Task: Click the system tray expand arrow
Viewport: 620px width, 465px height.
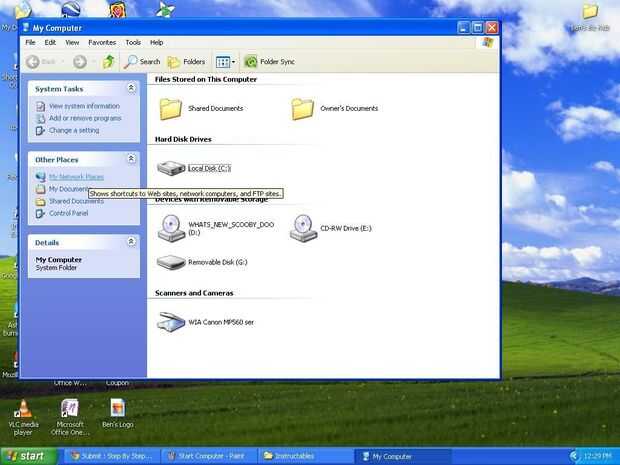Action: 574,456
